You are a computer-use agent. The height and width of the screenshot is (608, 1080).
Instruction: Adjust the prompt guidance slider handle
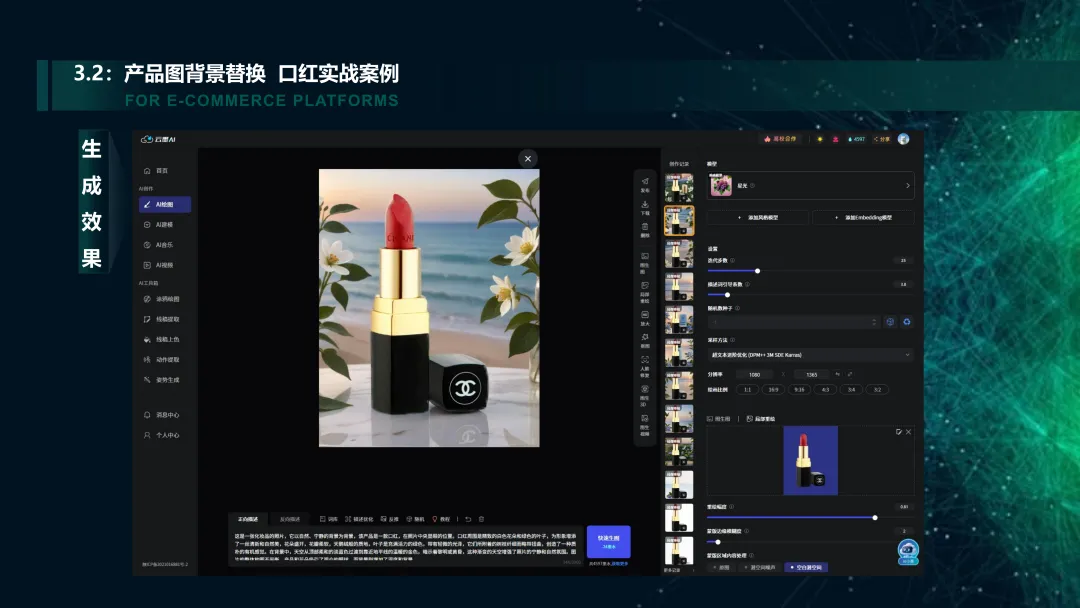tap(727, 295)
